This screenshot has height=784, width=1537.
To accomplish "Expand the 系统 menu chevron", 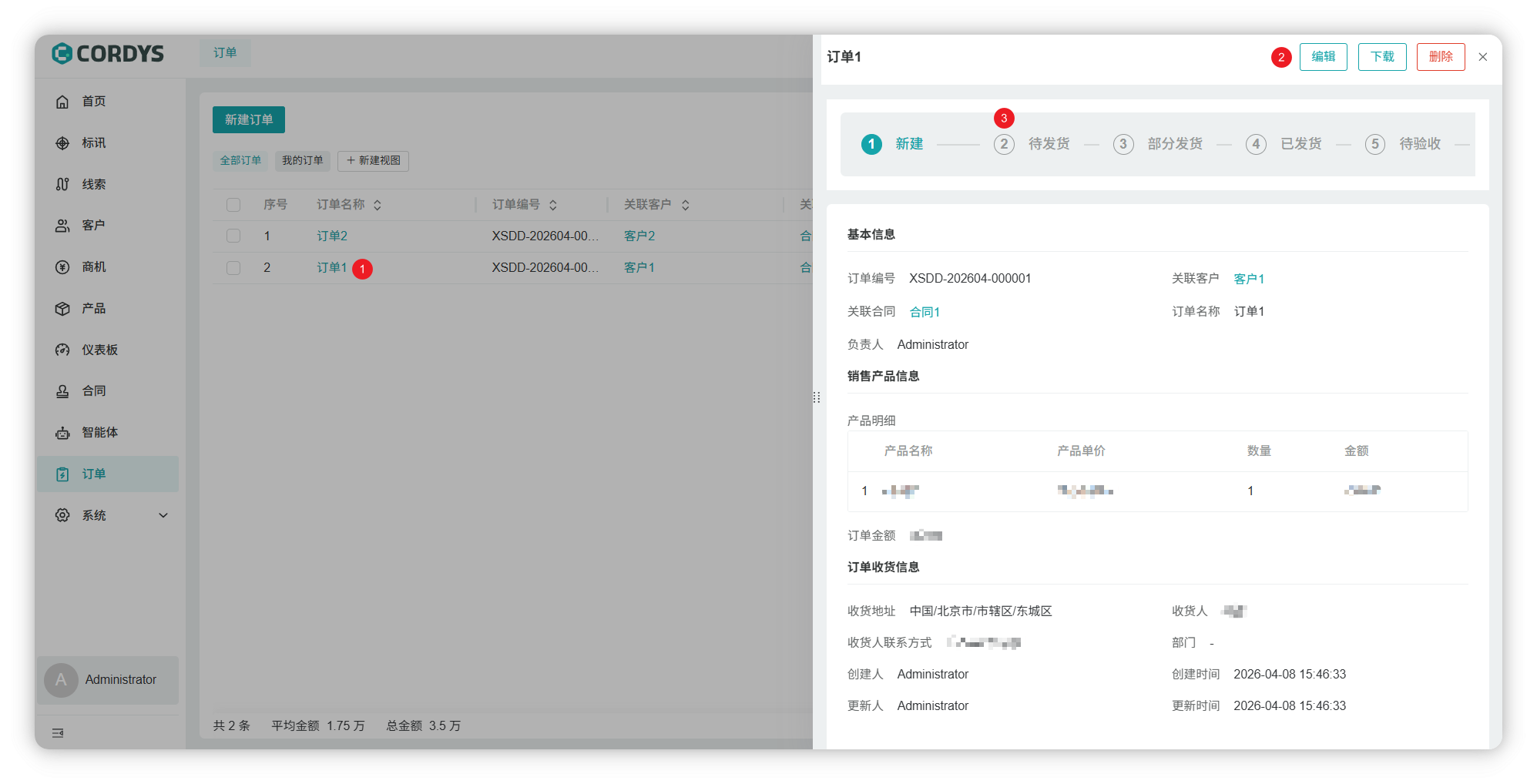I will 163,516.
